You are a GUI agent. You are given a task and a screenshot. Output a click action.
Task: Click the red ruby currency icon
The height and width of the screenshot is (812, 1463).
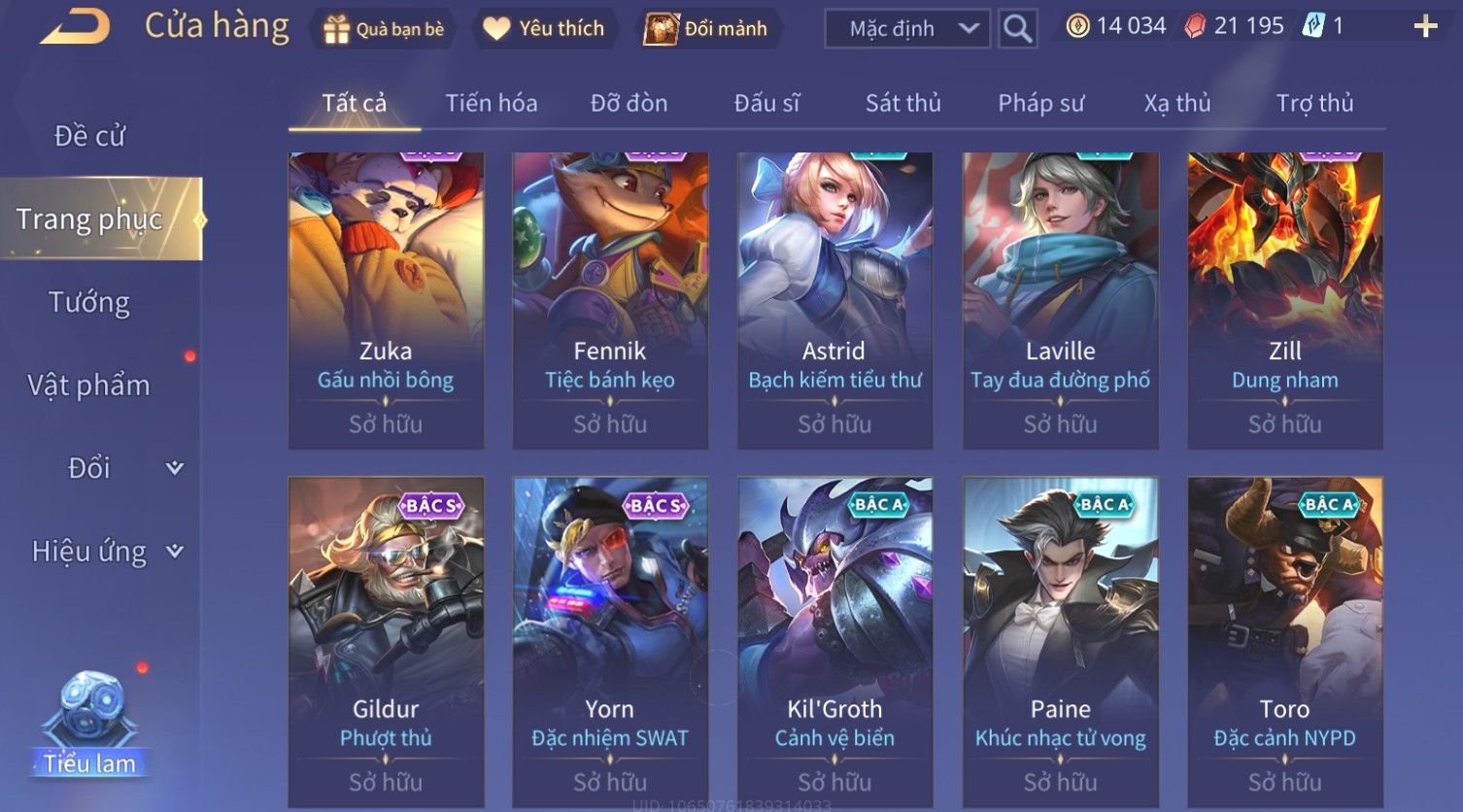[1195, 26]
